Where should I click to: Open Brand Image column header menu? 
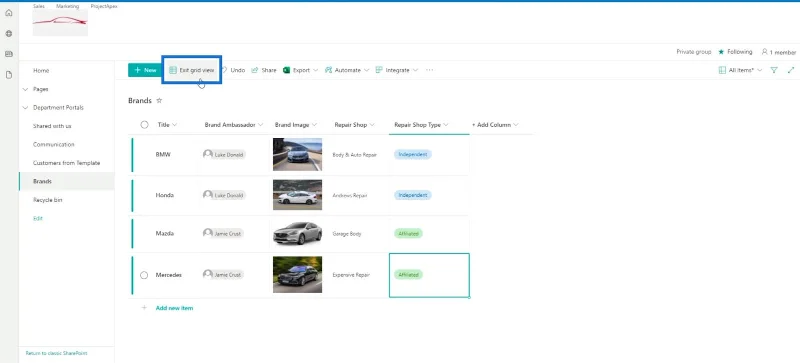[x=296, y=125]
